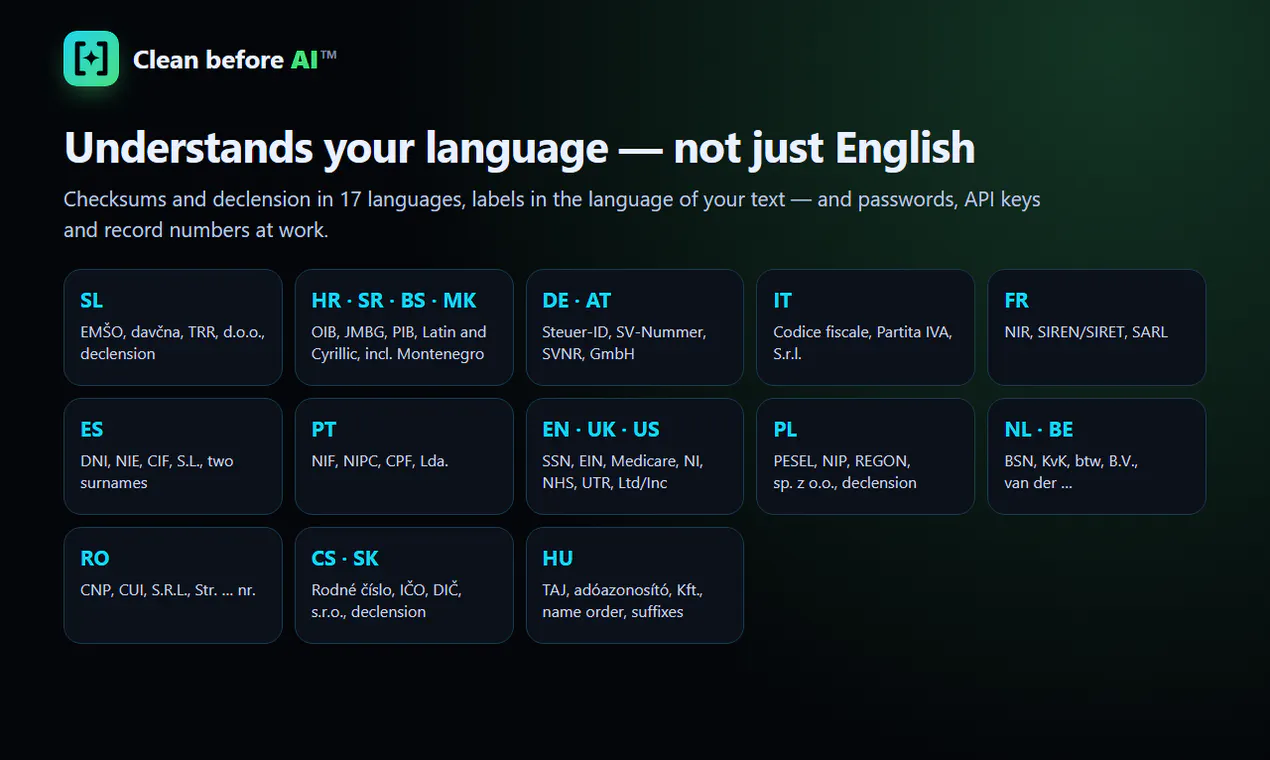Click the "Checksums and declension in 17 languages" paragraph
The height and width of the screenshot is (760, 1270).
[552, 214]
